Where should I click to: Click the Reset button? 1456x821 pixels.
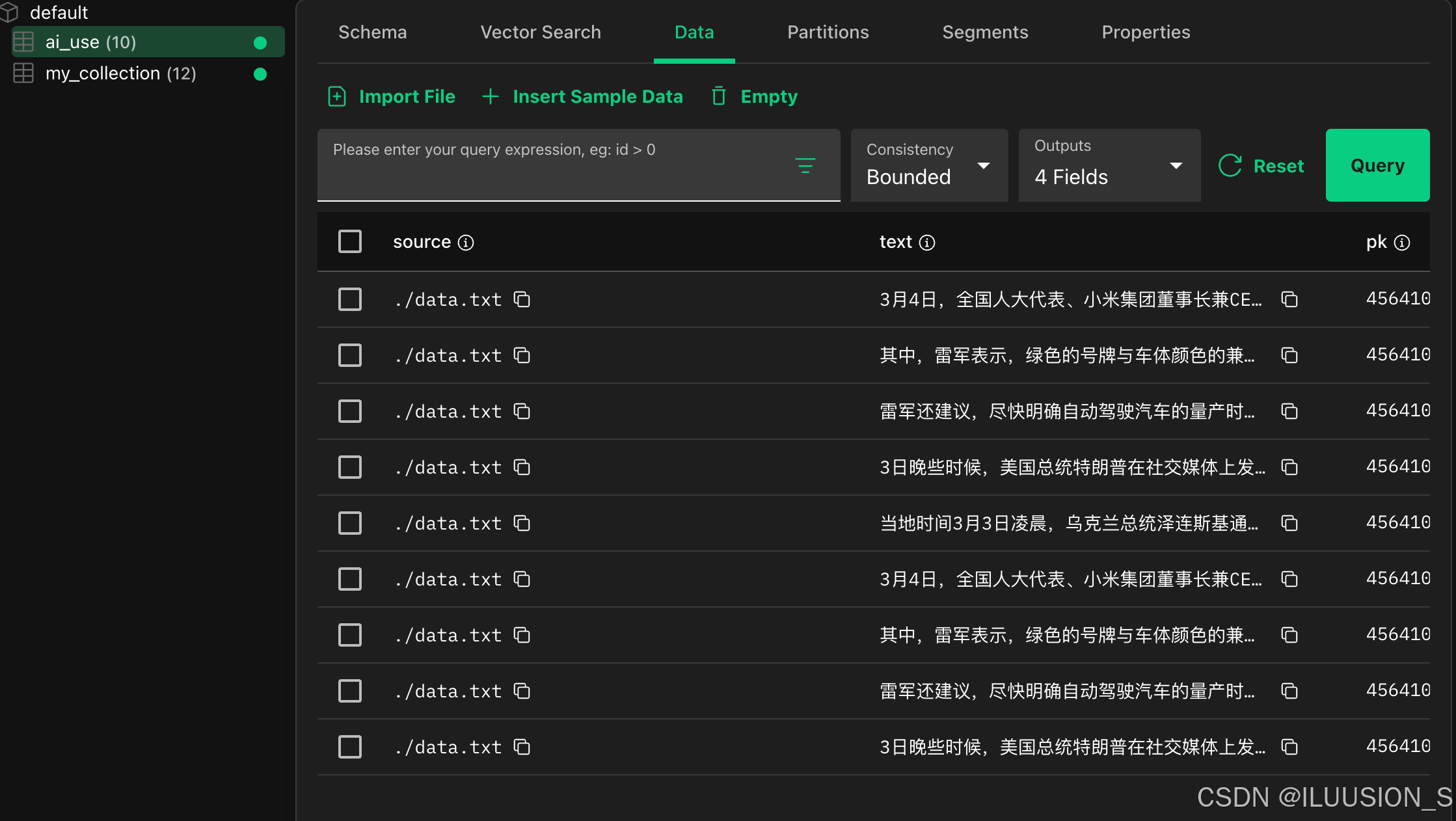pyautogui.click(x=1261, y=166)
